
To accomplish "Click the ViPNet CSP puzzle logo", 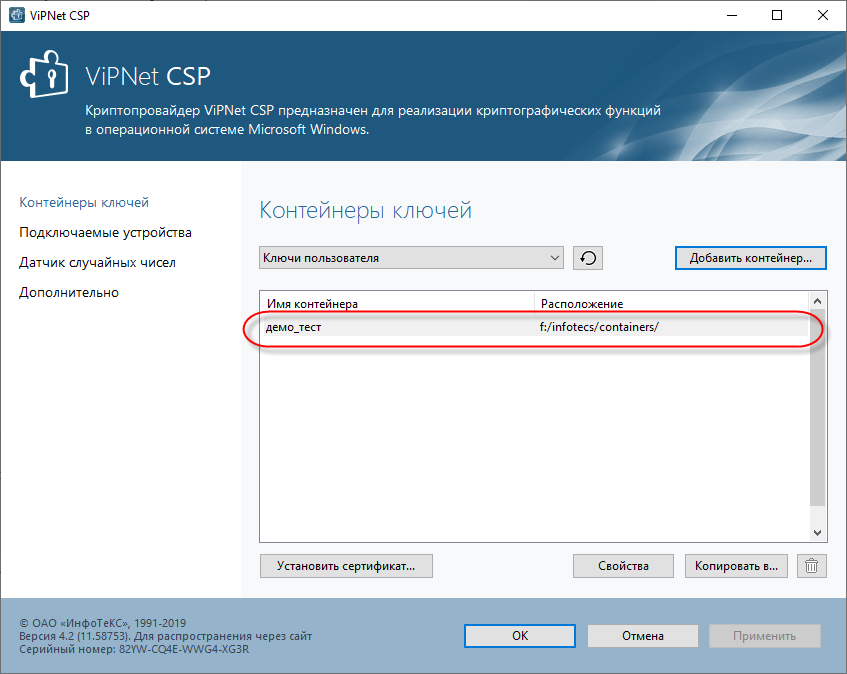I will (x=44, y=75).
